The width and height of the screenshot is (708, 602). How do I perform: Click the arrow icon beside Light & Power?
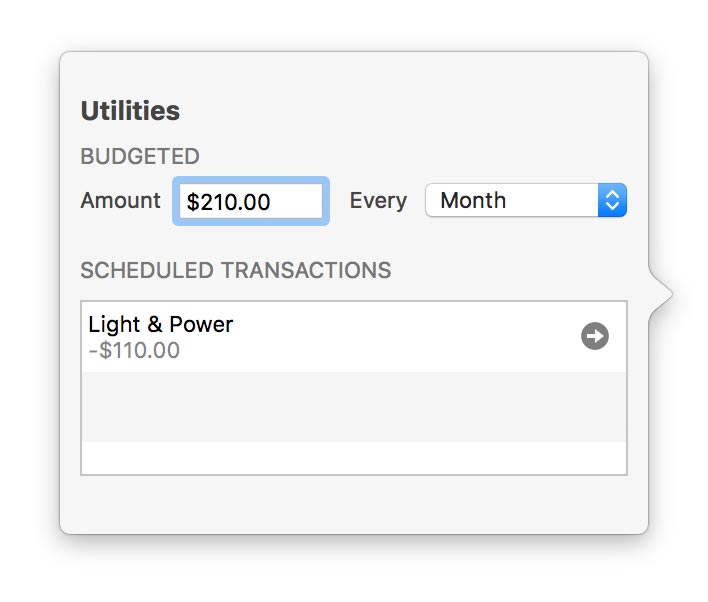click(x=595, y=336)
